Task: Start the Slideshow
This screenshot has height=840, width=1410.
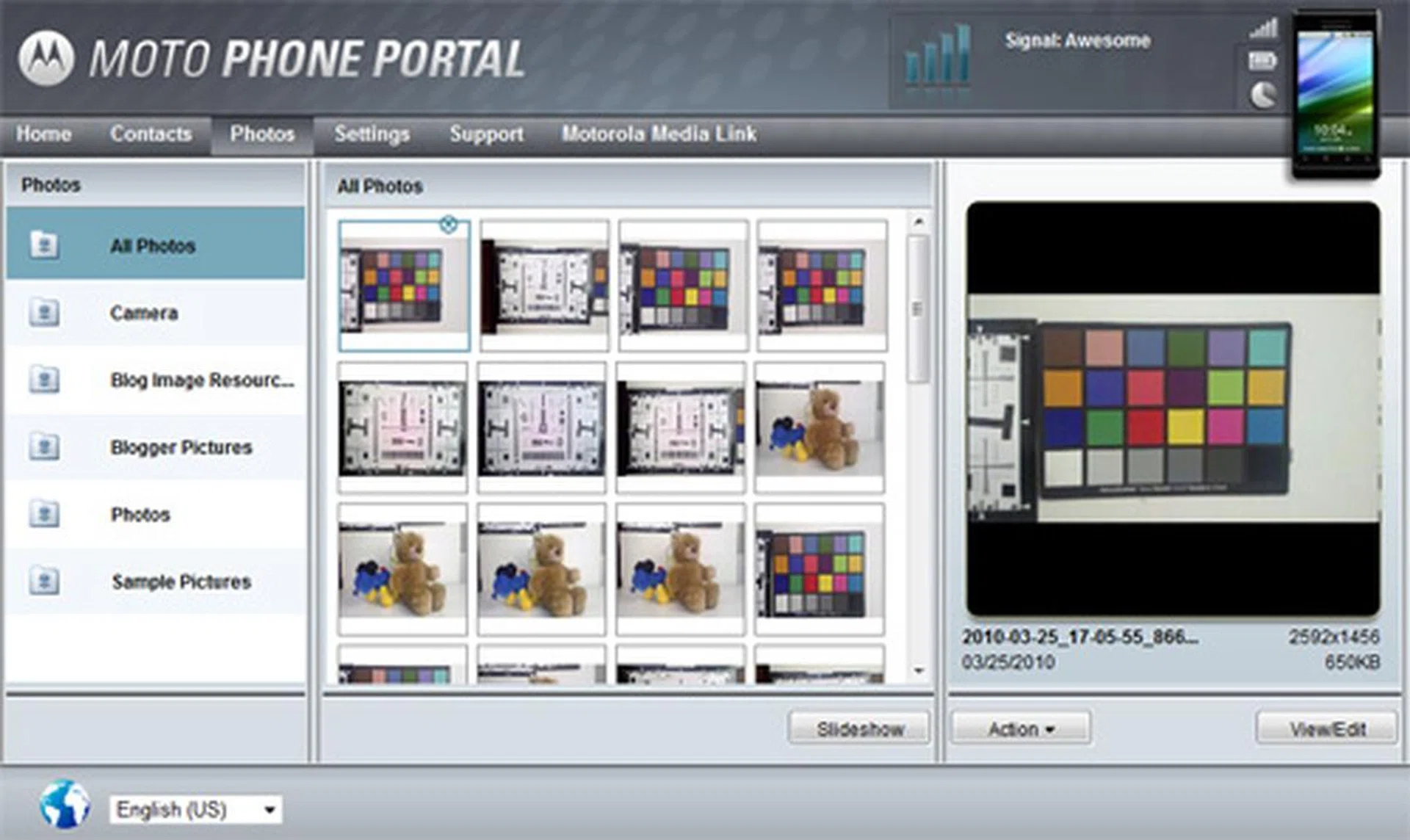Action: point(859,729)
